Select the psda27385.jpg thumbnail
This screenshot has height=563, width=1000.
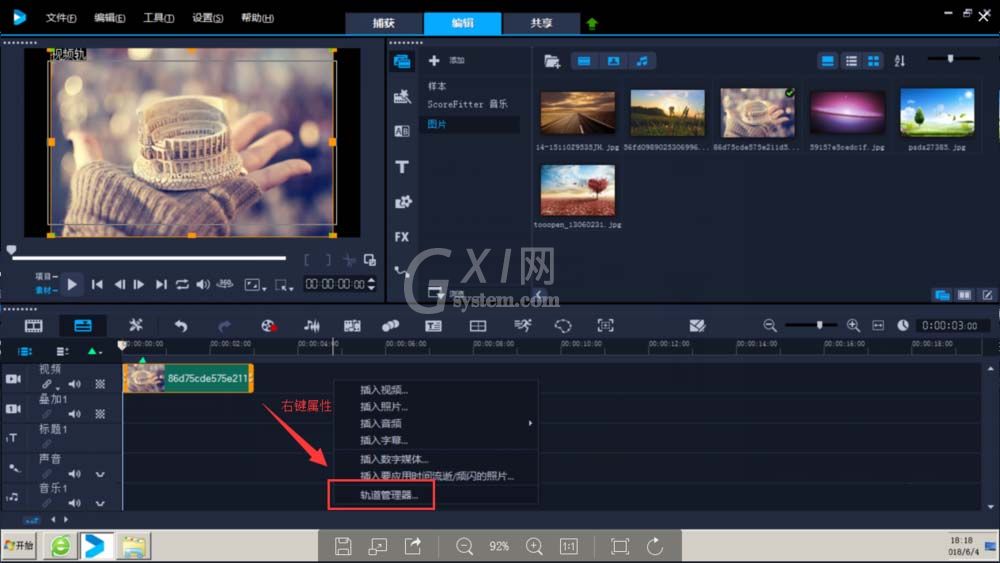[937, 112]
